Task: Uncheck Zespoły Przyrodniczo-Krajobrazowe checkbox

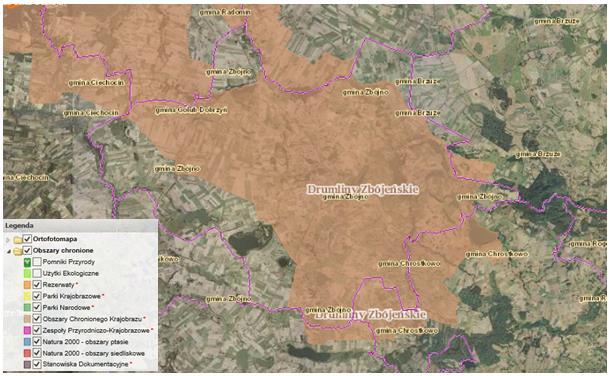Action: coord(37,330)
